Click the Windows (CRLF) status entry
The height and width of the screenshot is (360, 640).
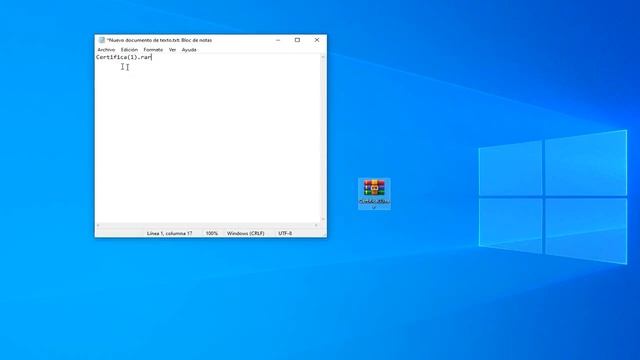(x=245, y=233)
